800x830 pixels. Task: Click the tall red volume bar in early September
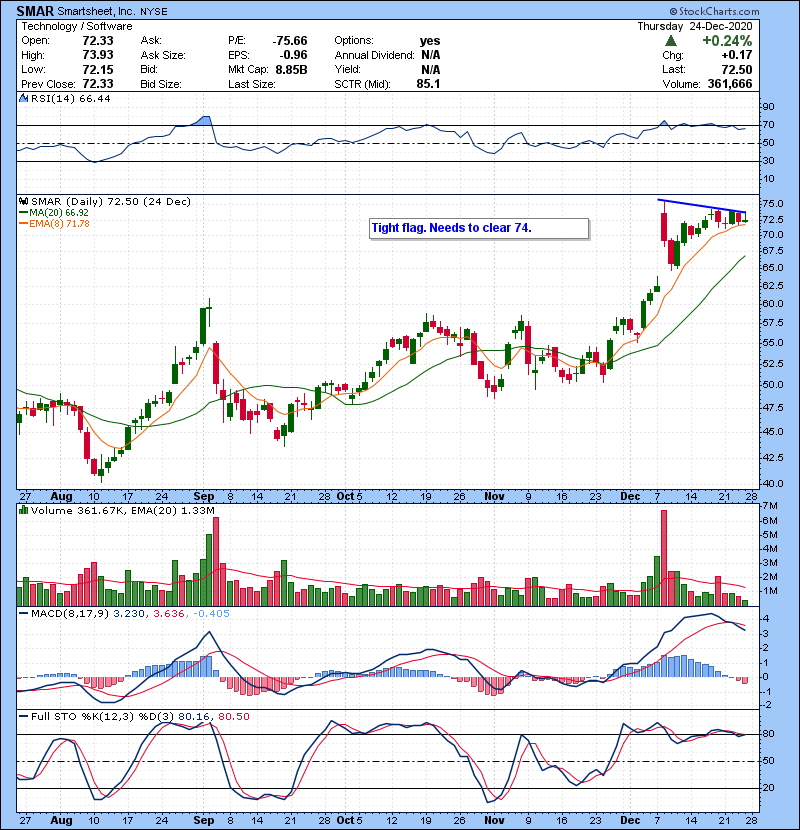pos(215,562)
